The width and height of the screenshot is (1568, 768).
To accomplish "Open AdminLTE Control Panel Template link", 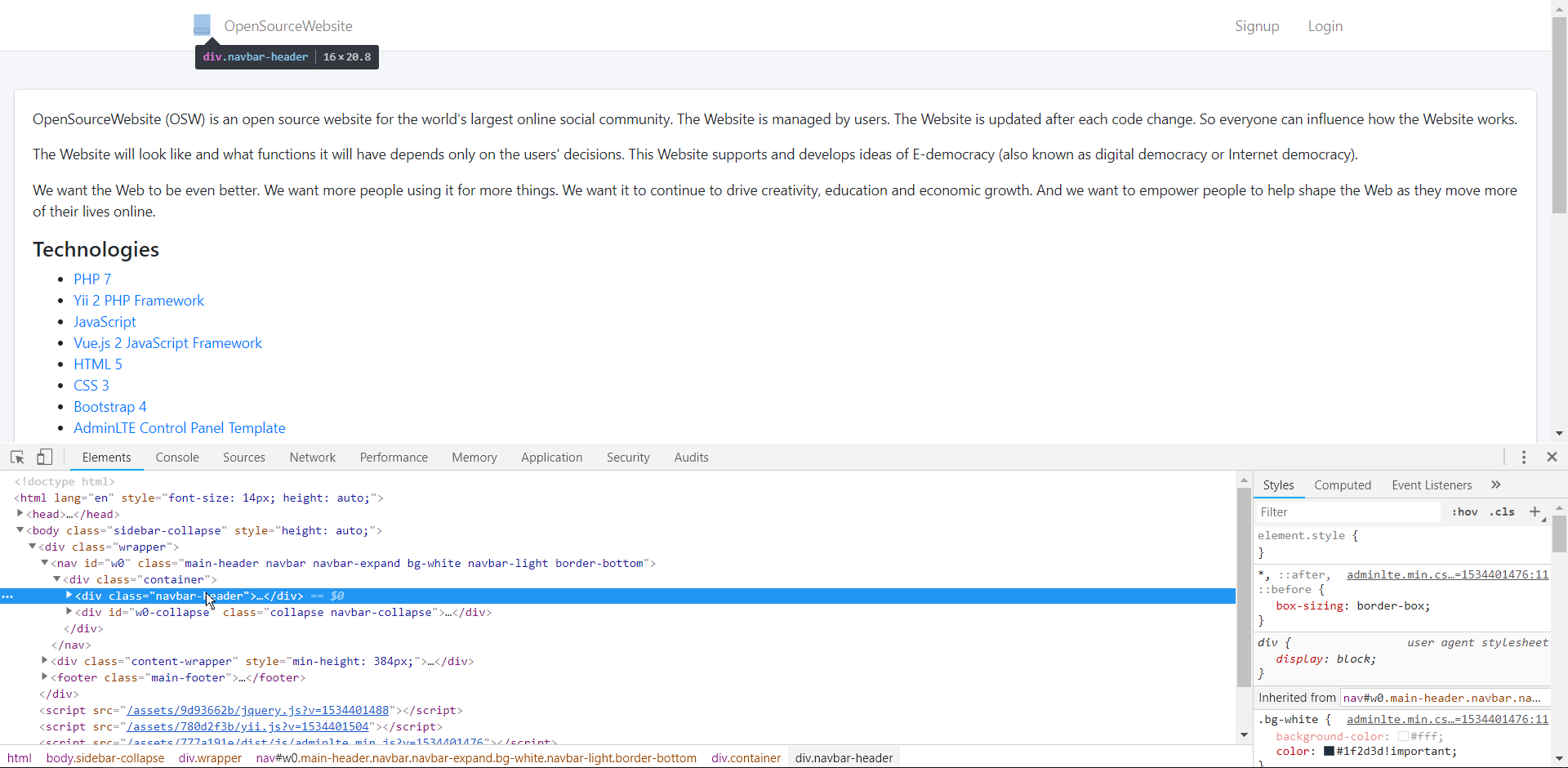I will pos(180,428).
